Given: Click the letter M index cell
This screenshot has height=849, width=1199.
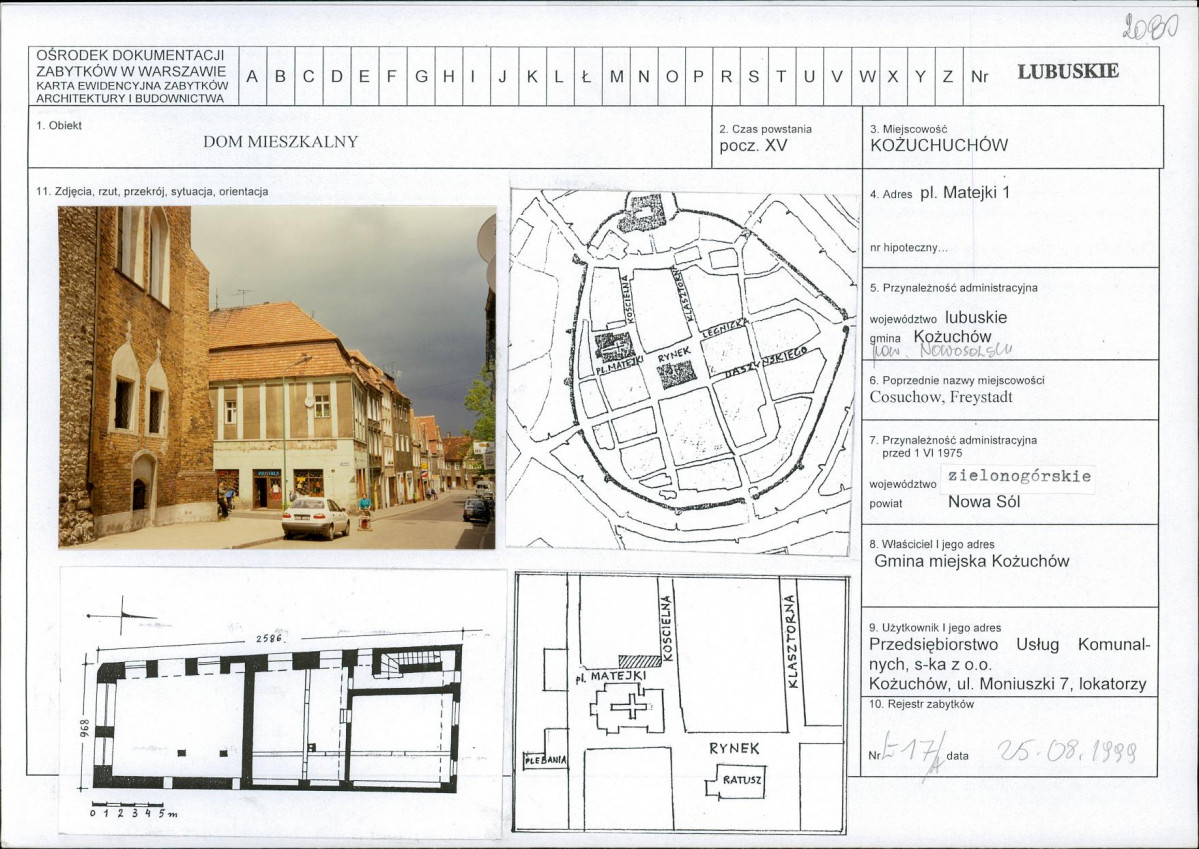Looking at the screenshot, I should 616,76.
